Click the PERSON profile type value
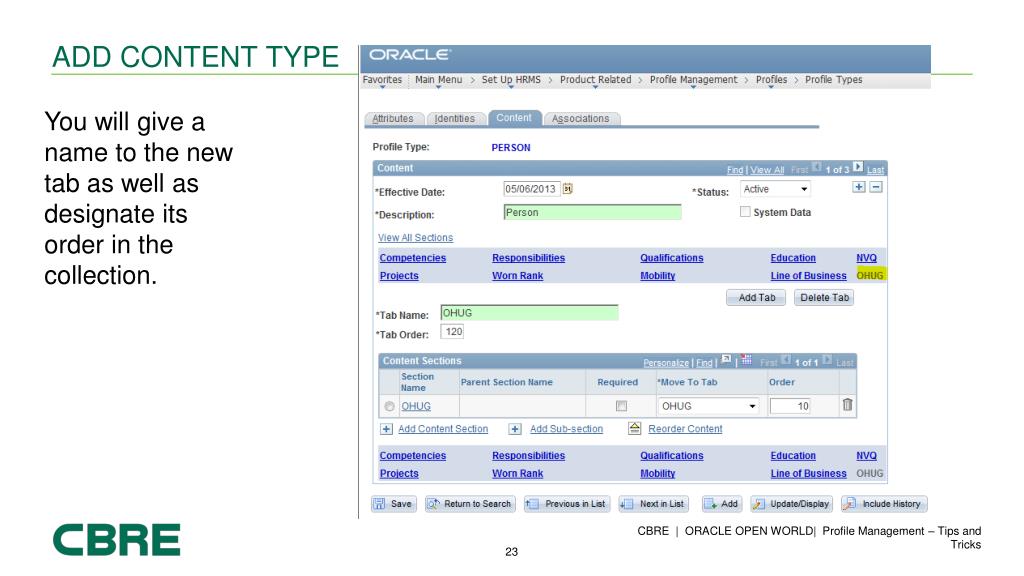 point(511,148)
